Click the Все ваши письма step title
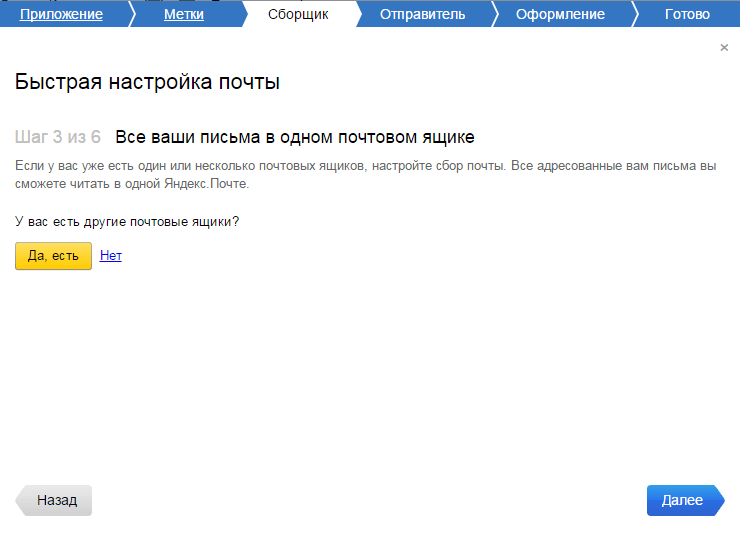The image size is (740, 538). click(294, 136)
